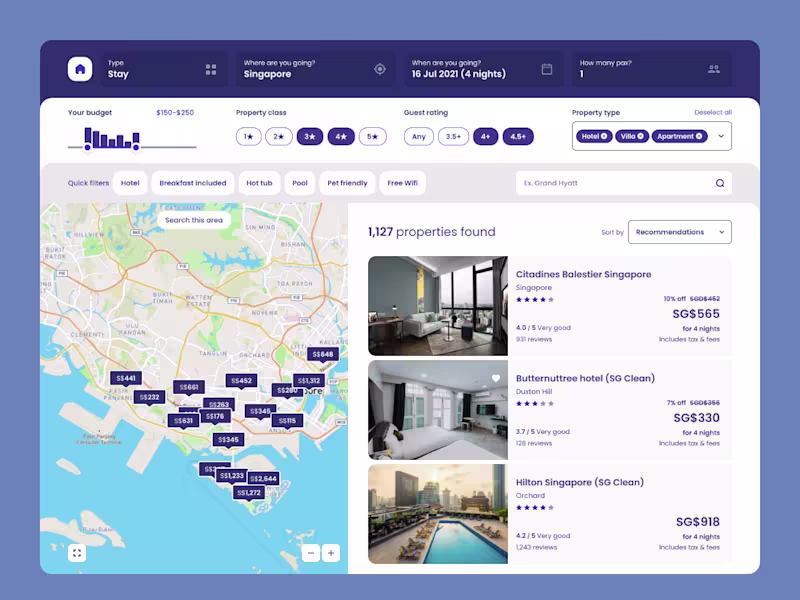Viewport: 800px width, 600px height.
Task: Click the guests people icon
Action: (x=714, y=69)
